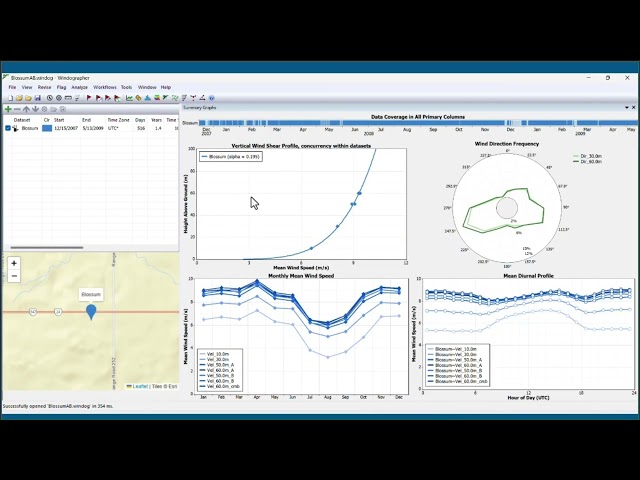Click the green scatter plot toolbar icon
The width and height of the screenshot is (640, 480).
175,98
